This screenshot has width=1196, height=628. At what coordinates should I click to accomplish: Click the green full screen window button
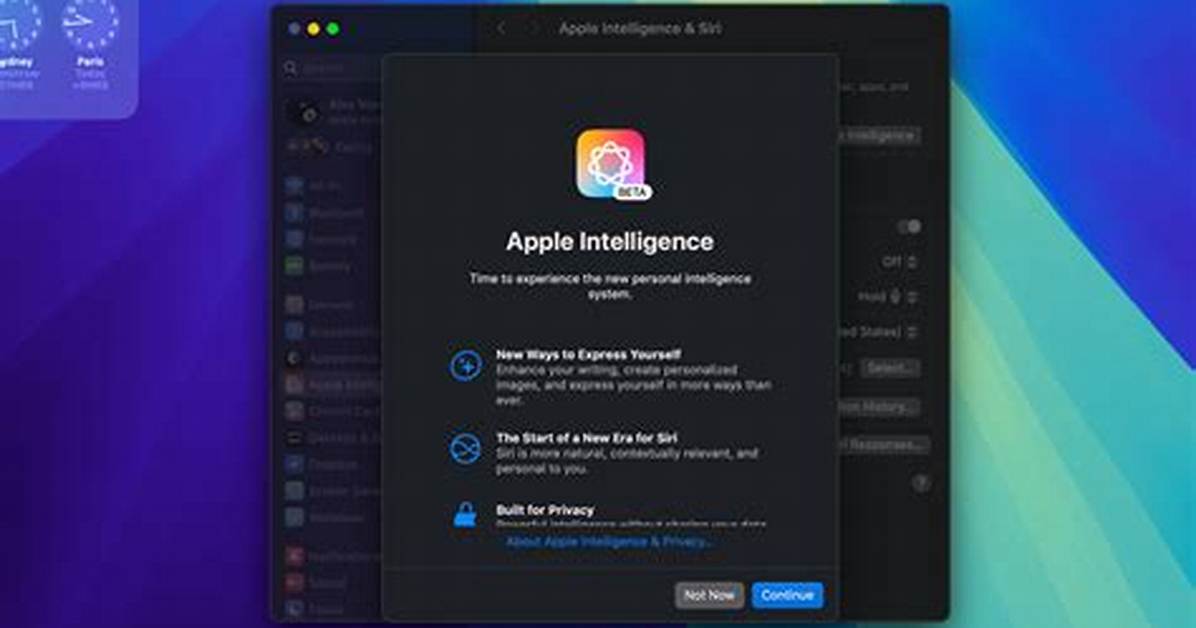click(x=333, y=29)
